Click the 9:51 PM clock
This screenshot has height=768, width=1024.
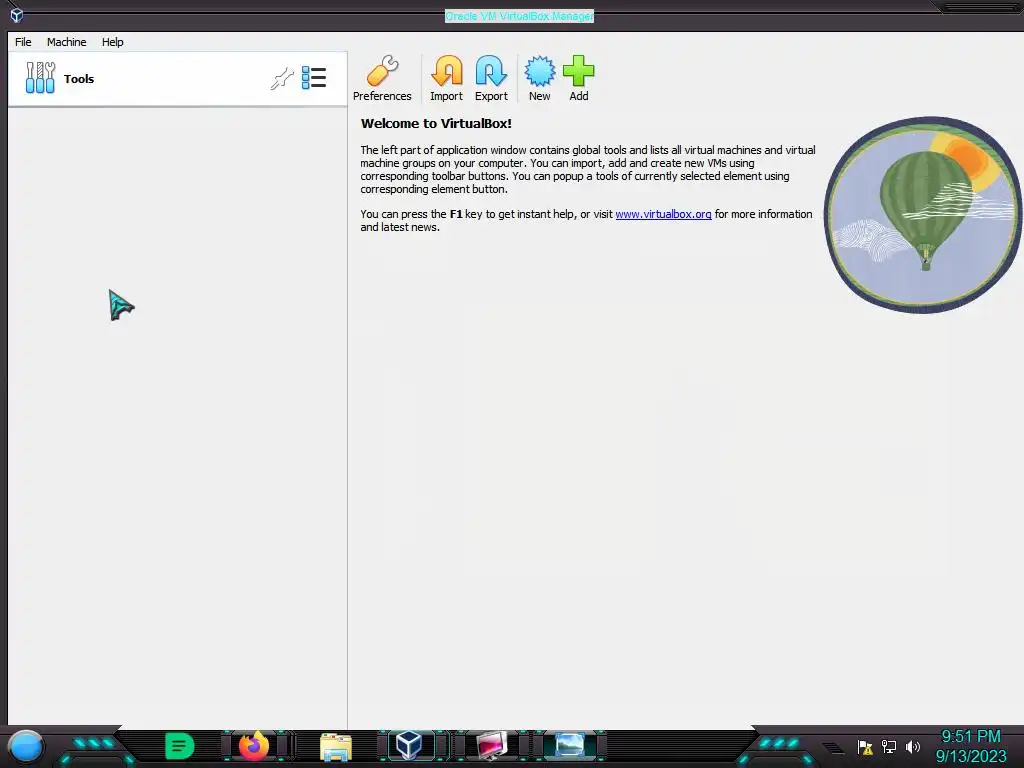(971, 736)
